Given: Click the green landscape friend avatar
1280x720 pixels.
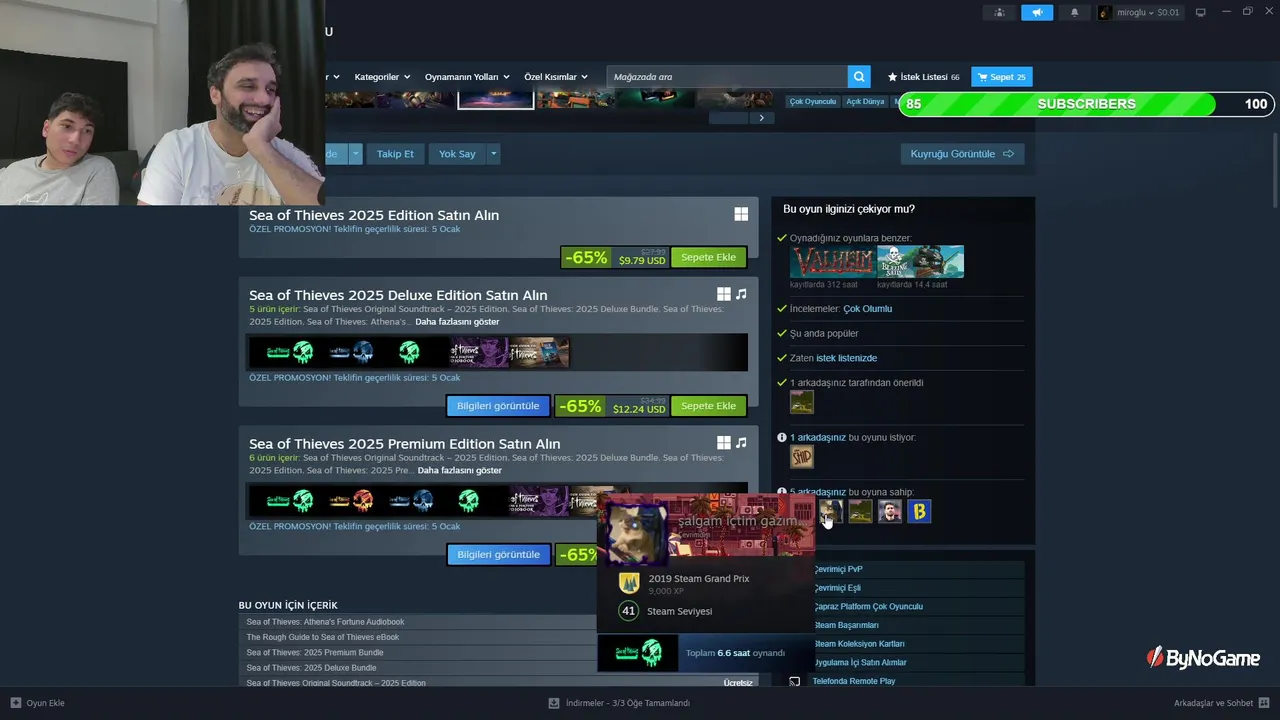Looking at the screenshot, I should tap(860, 512).
